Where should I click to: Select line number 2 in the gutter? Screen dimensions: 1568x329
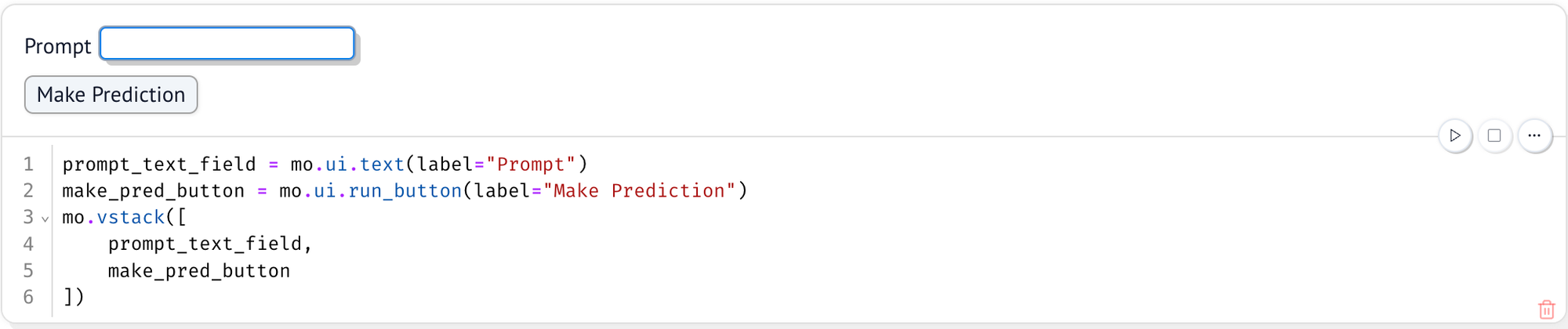tap(28, 190)
